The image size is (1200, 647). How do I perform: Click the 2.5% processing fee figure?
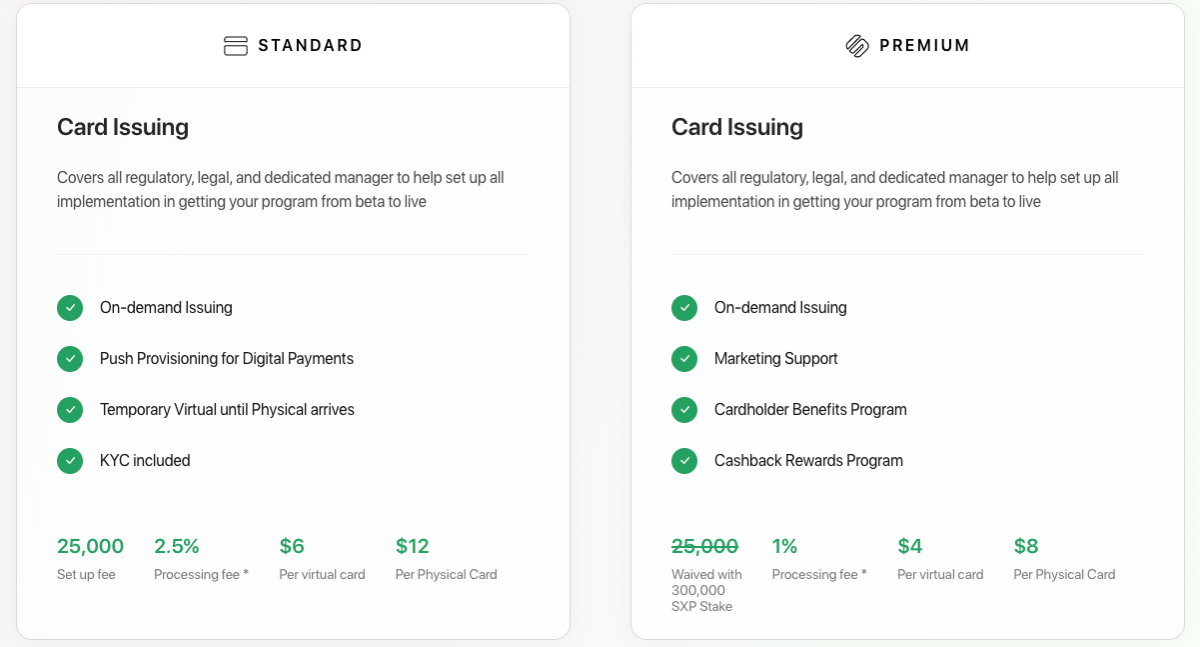click(x=177, y=546)
